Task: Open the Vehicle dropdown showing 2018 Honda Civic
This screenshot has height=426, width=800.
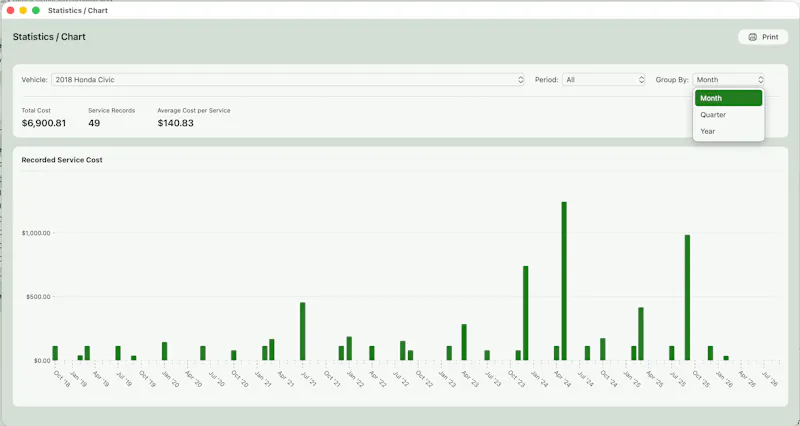Action: pos(288,80)
